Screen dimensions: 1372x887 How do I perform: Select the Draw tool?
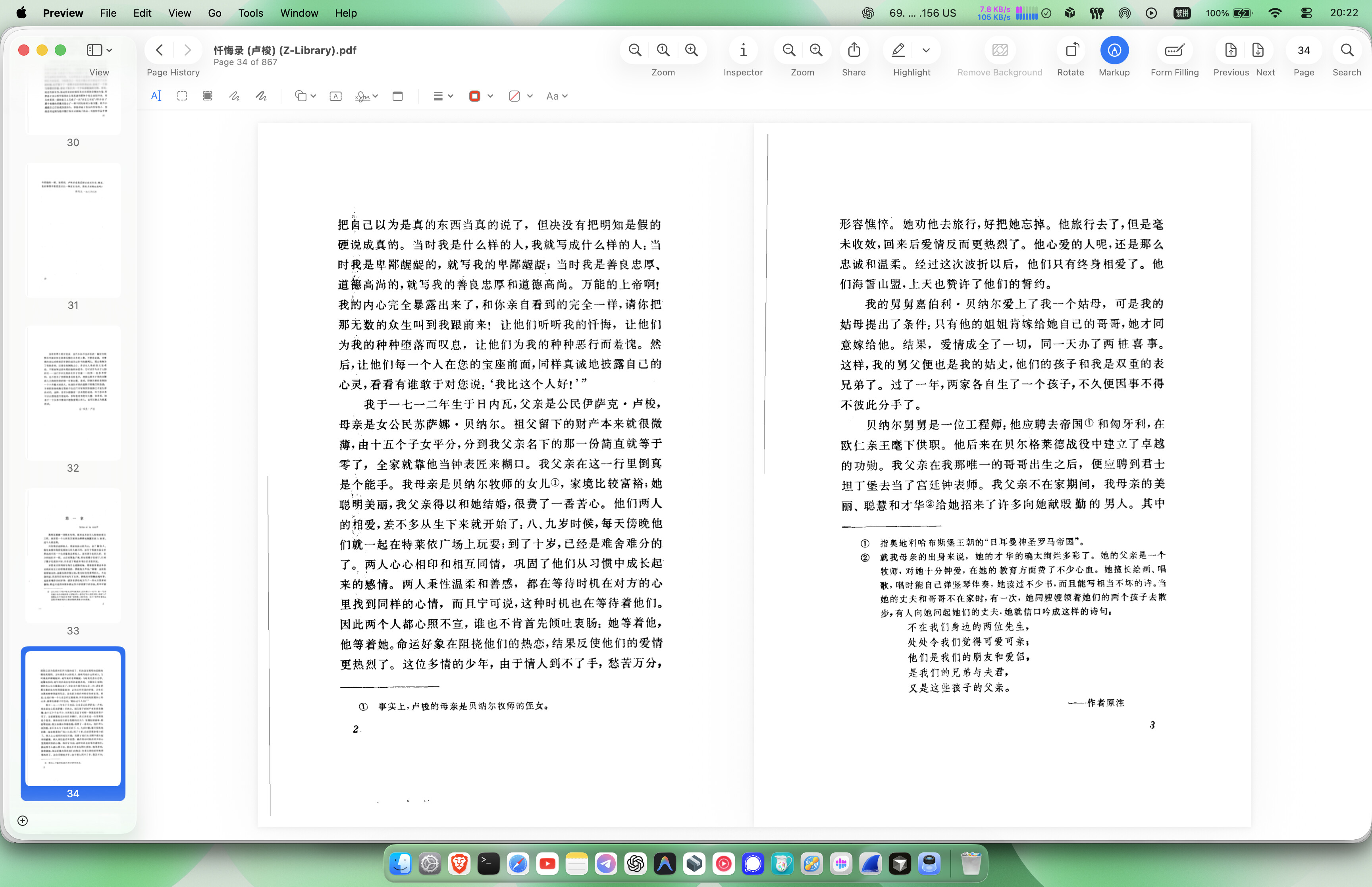coord(261,96)
